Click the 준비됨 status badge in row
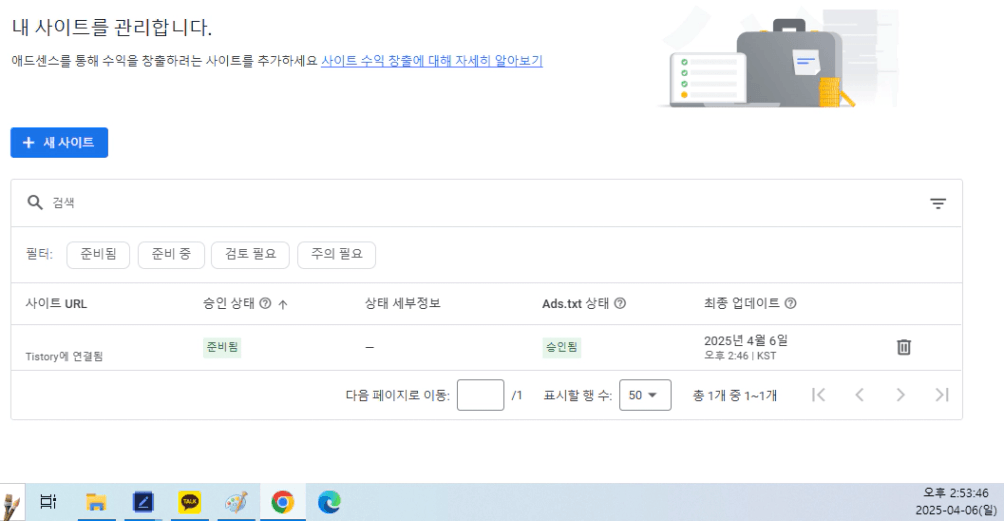 pyautogui.click(x=222, y=347)
